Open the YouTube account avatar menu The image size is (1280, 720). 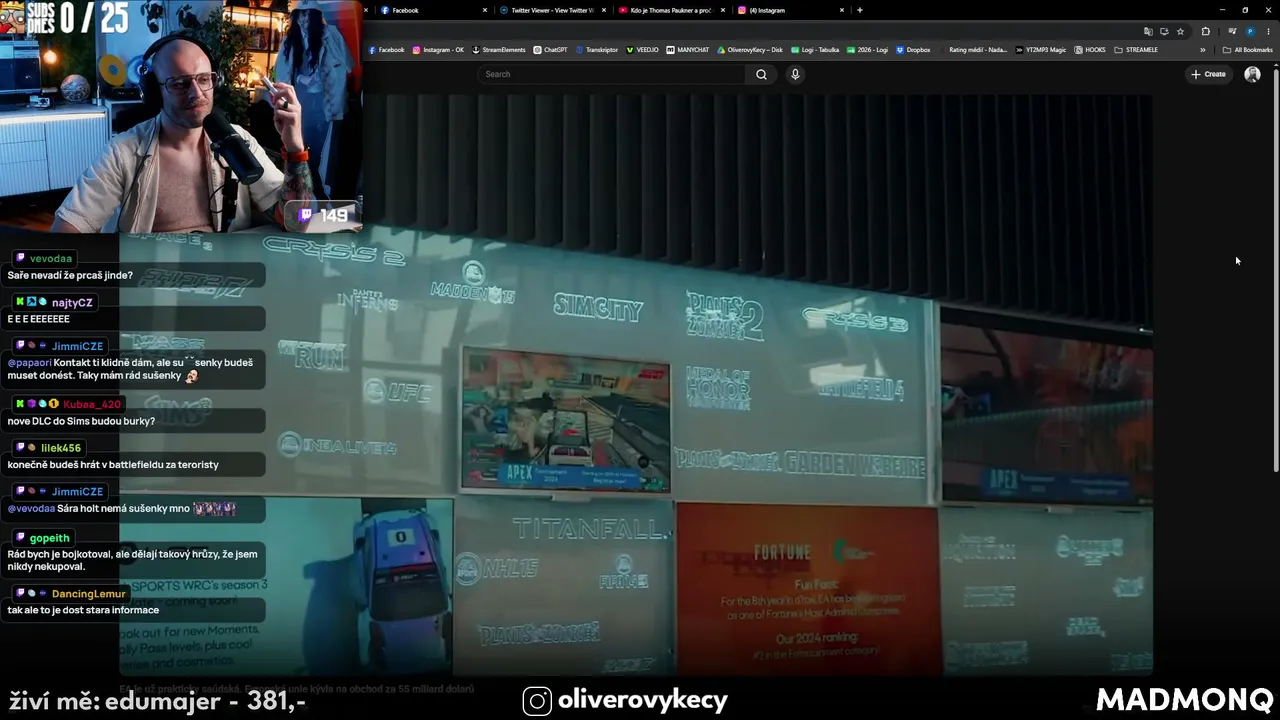pos(1252,74)
